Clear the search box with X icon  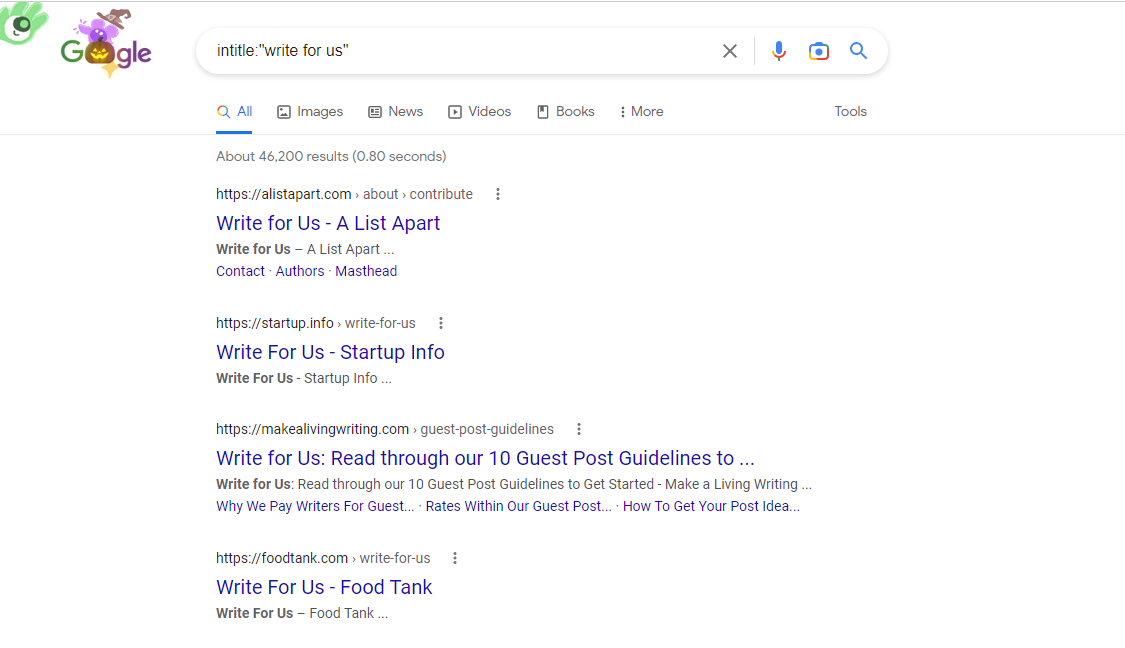pos(730,51)
